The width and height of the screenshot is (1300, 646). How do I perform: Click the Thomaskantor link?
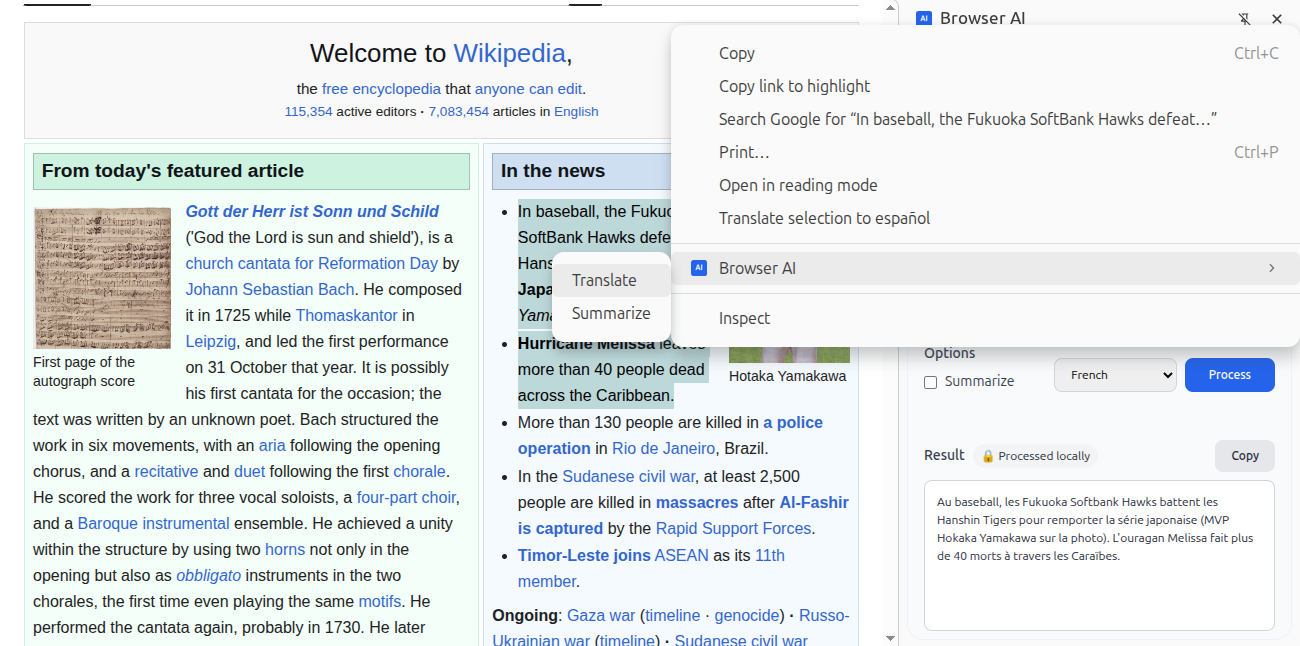(347, 315)
